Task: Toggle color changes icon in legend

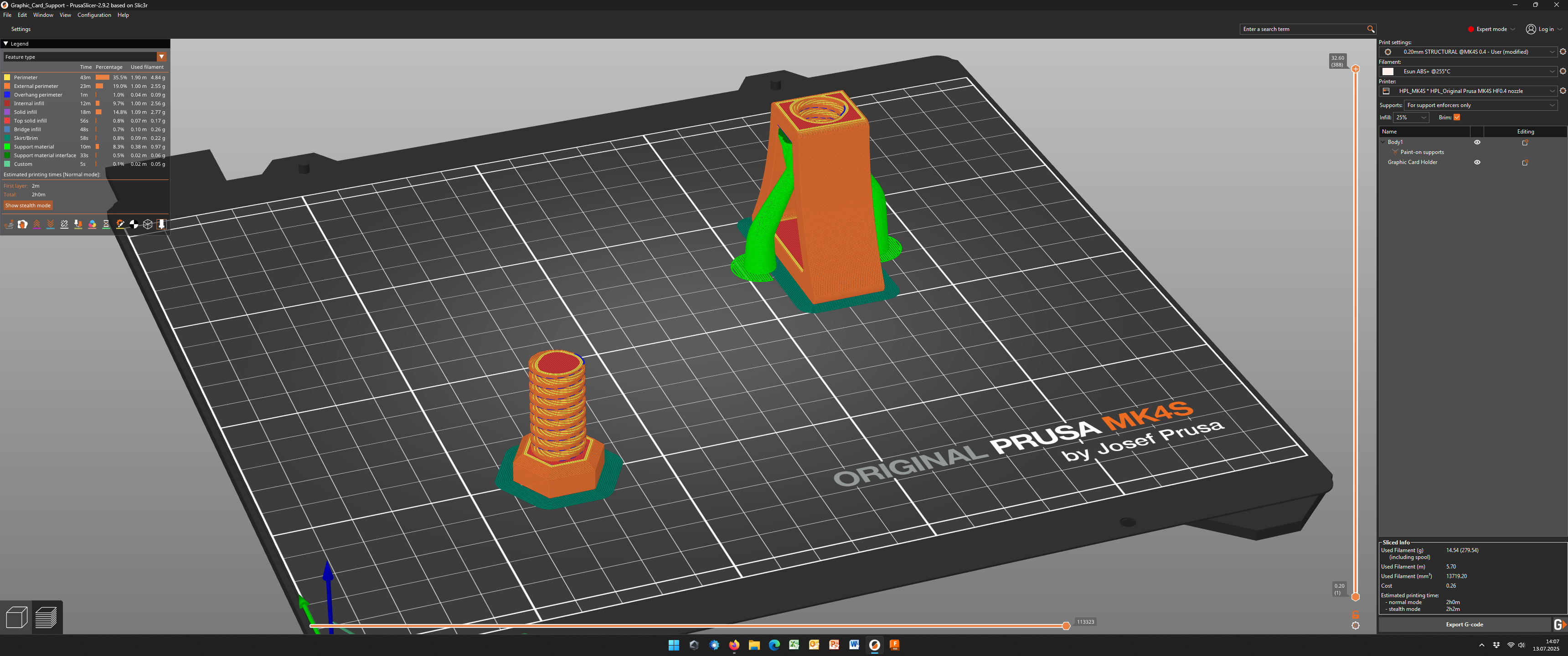Action: 92,225
